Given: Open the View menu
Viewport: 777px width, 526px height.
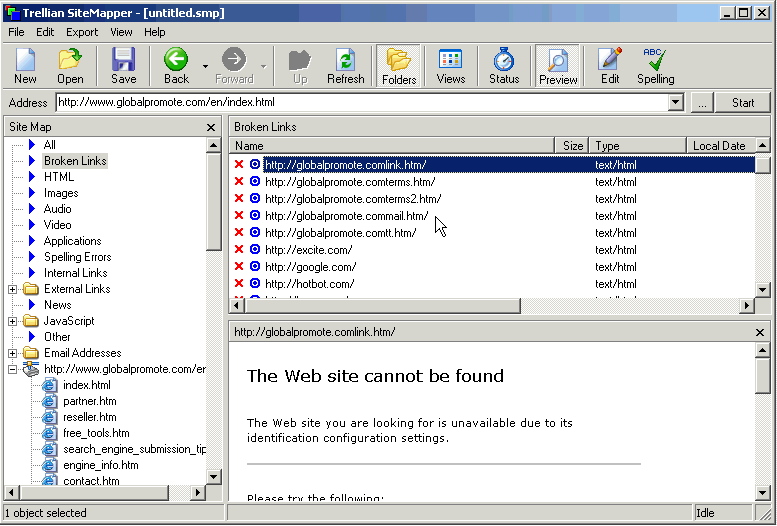Looking at the screenshot, I should tap(121, 32).
